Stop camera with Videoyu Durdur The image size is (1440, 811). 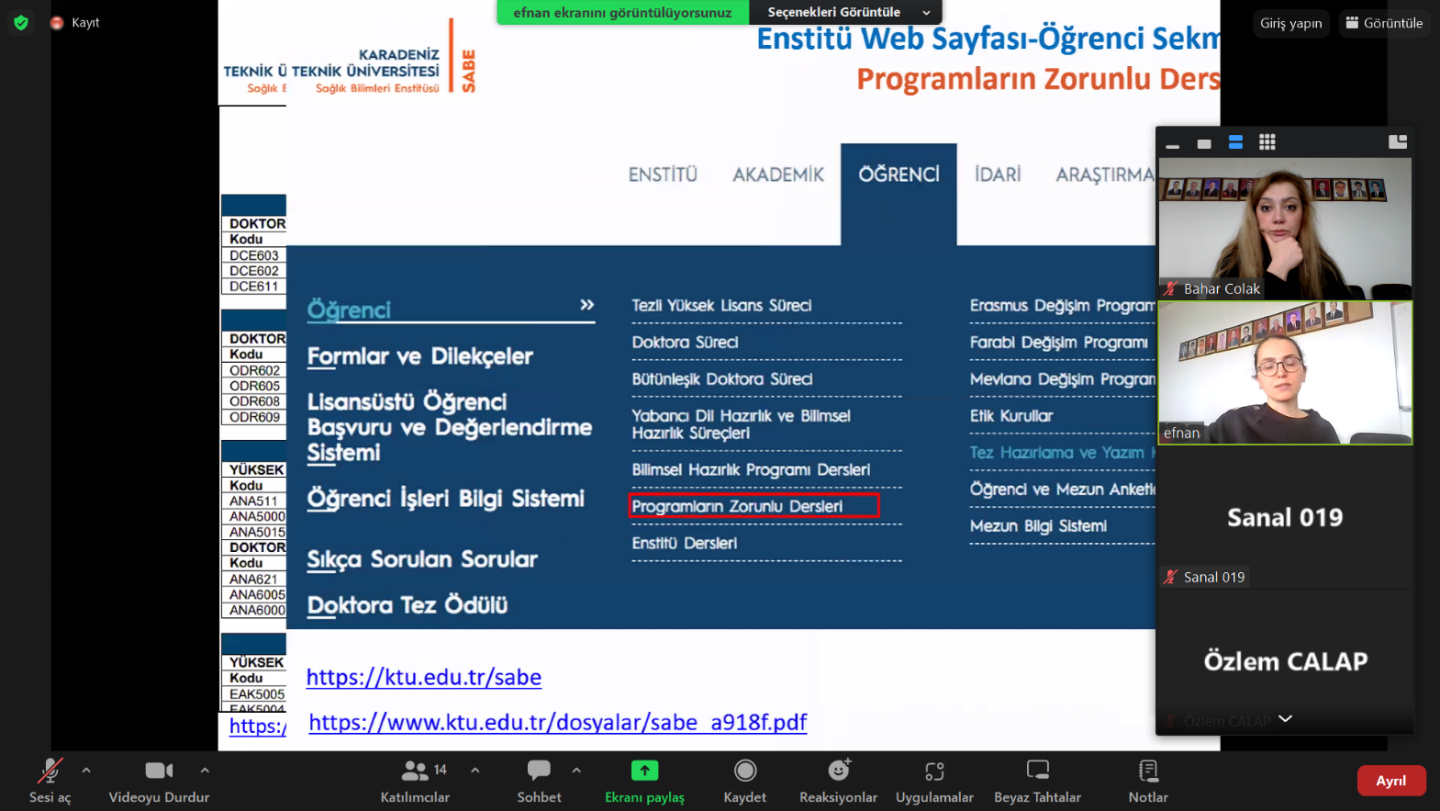point(159,781)
